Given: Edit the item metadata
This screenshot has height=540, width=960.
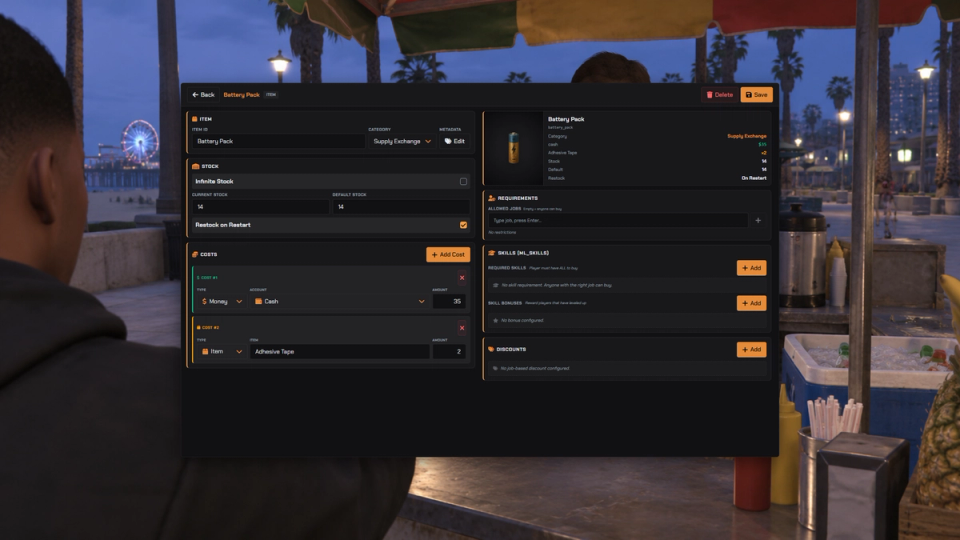Looking at the screenshot, I should tap(454, 141).
